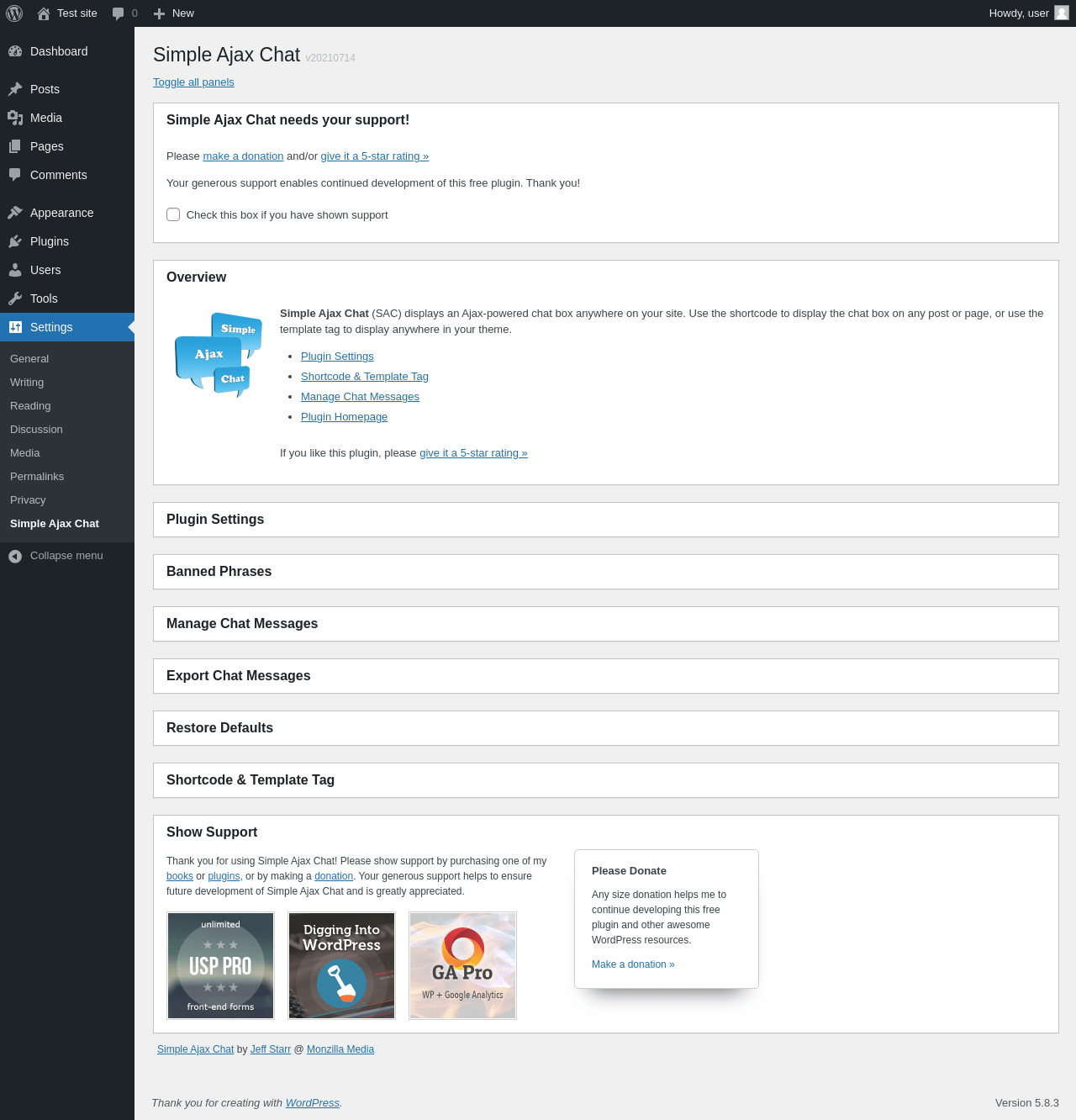
Task: Click the 'make a donation' link
Action: click(243, 156)
